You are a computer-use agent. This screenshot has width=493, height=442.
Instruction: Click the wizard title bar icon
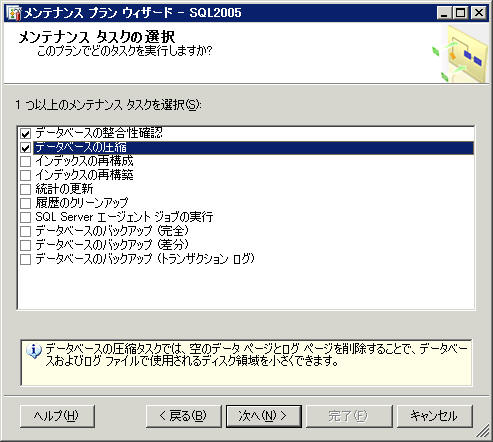point(14,13)
